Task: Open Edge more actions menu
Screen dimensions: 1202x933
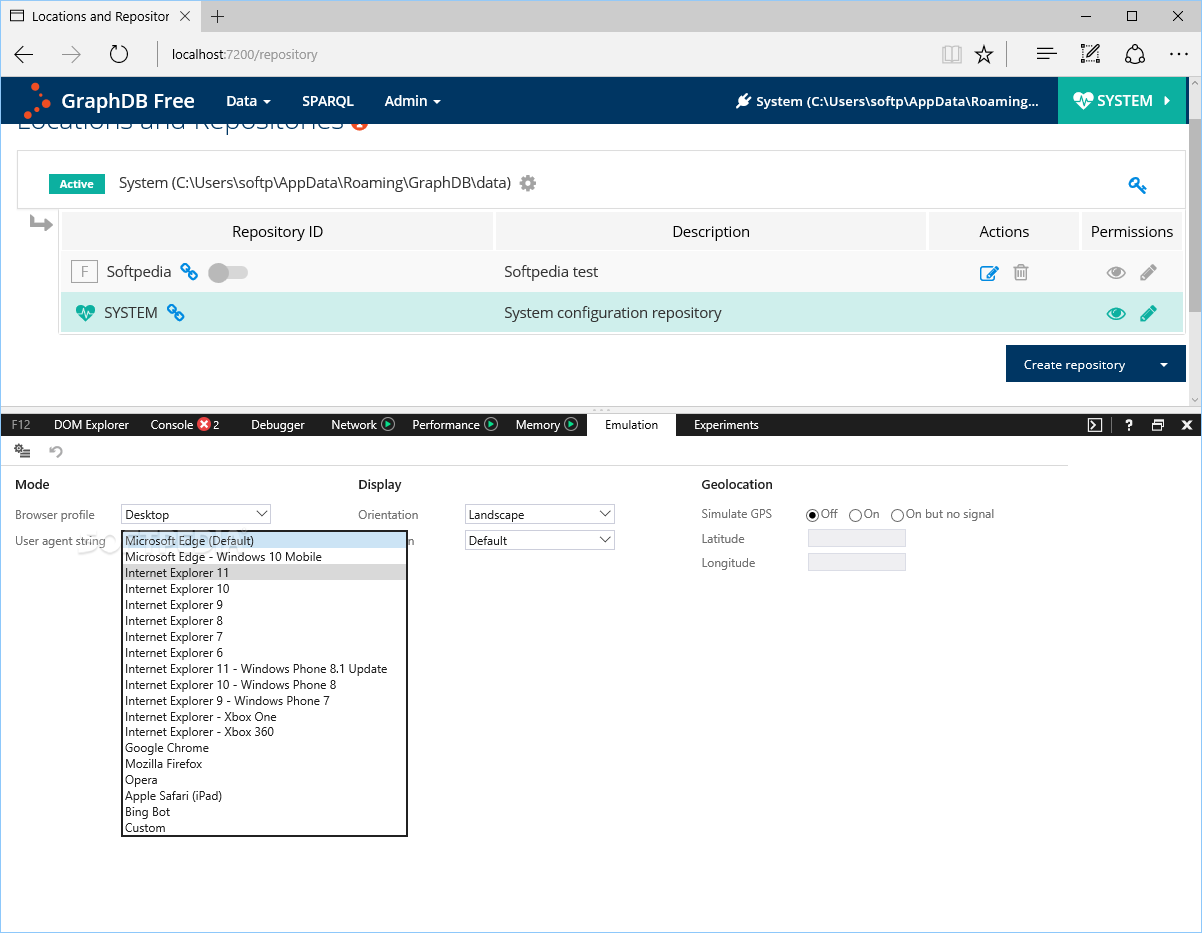Action: 1178,54
